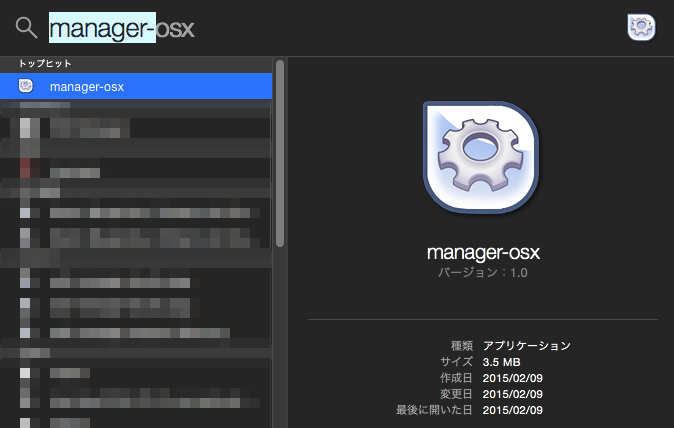674x428 pixels.
Task: Click the small gear icon in manager-osx row
Action: point(26,86)
